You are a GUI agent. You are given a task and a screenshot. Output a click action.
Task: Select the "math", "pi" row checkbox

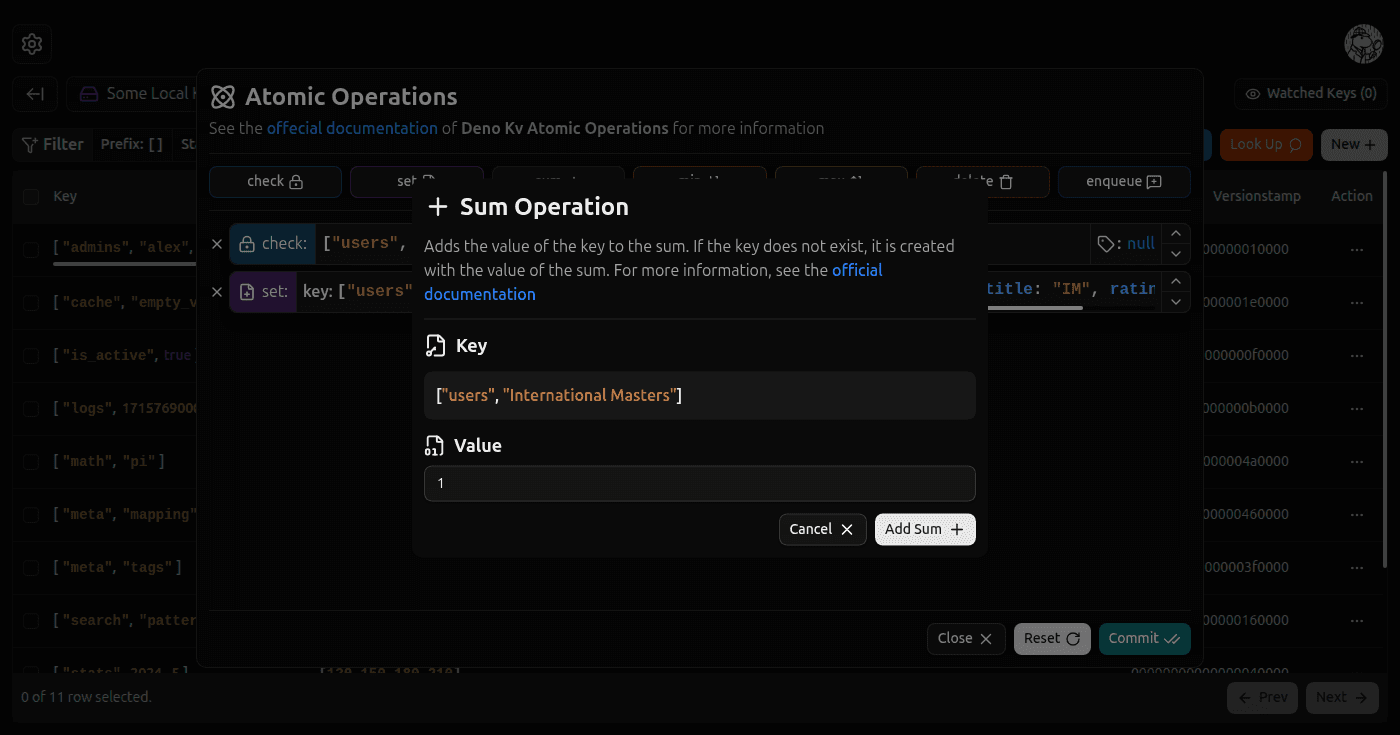(x=31, y=461)
